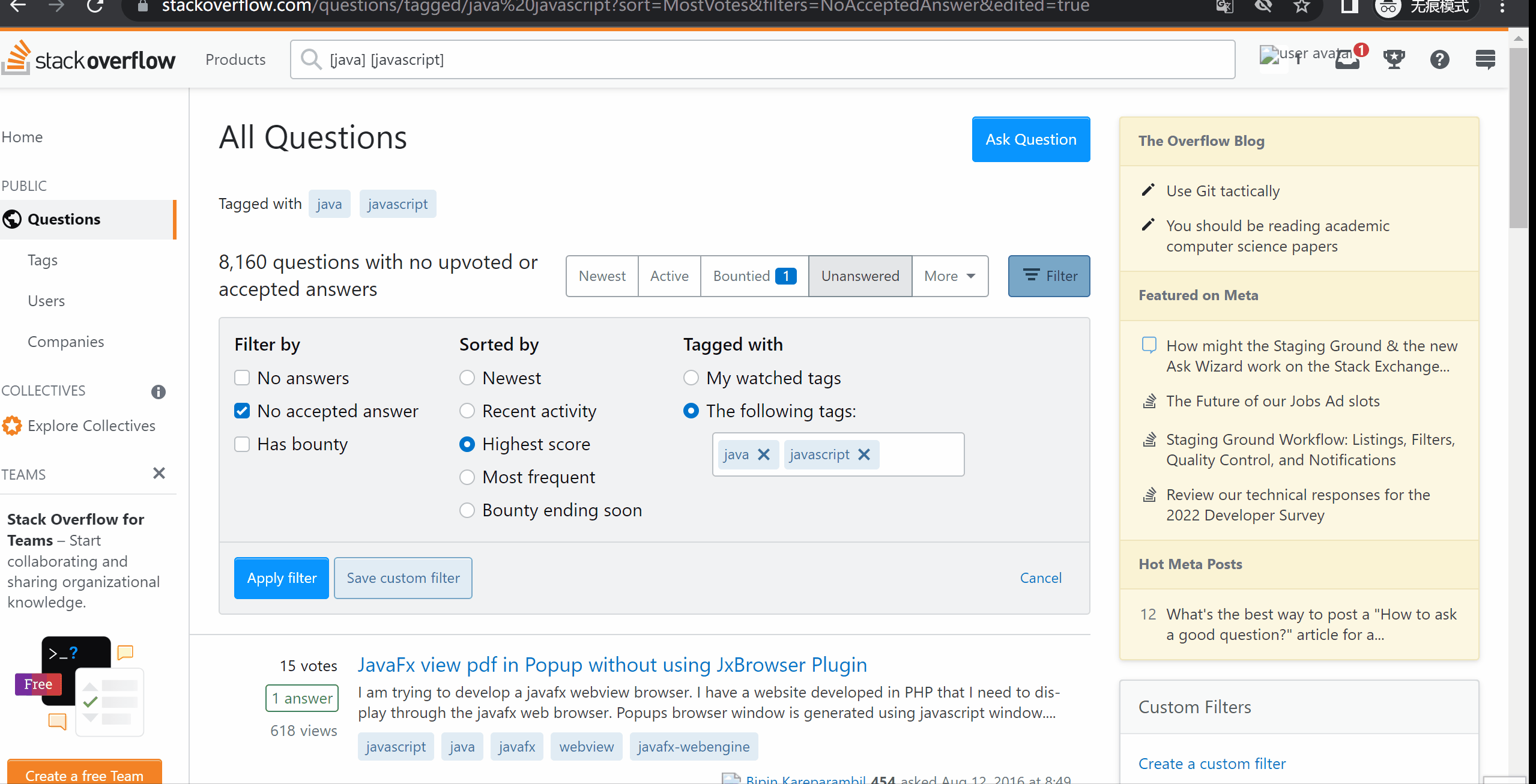Click the Collectives info icon
This screenshot has height=784, width=1536.
point(158,391)
